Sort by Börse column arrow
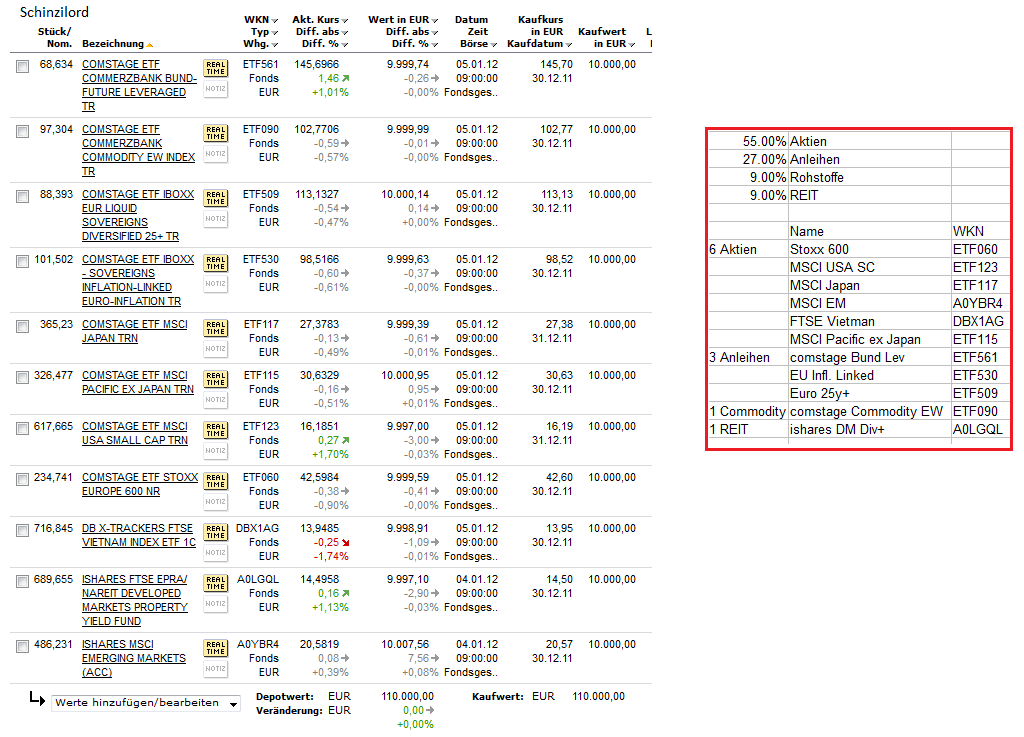Screen dimensions: 1024x737 (494, 44)
